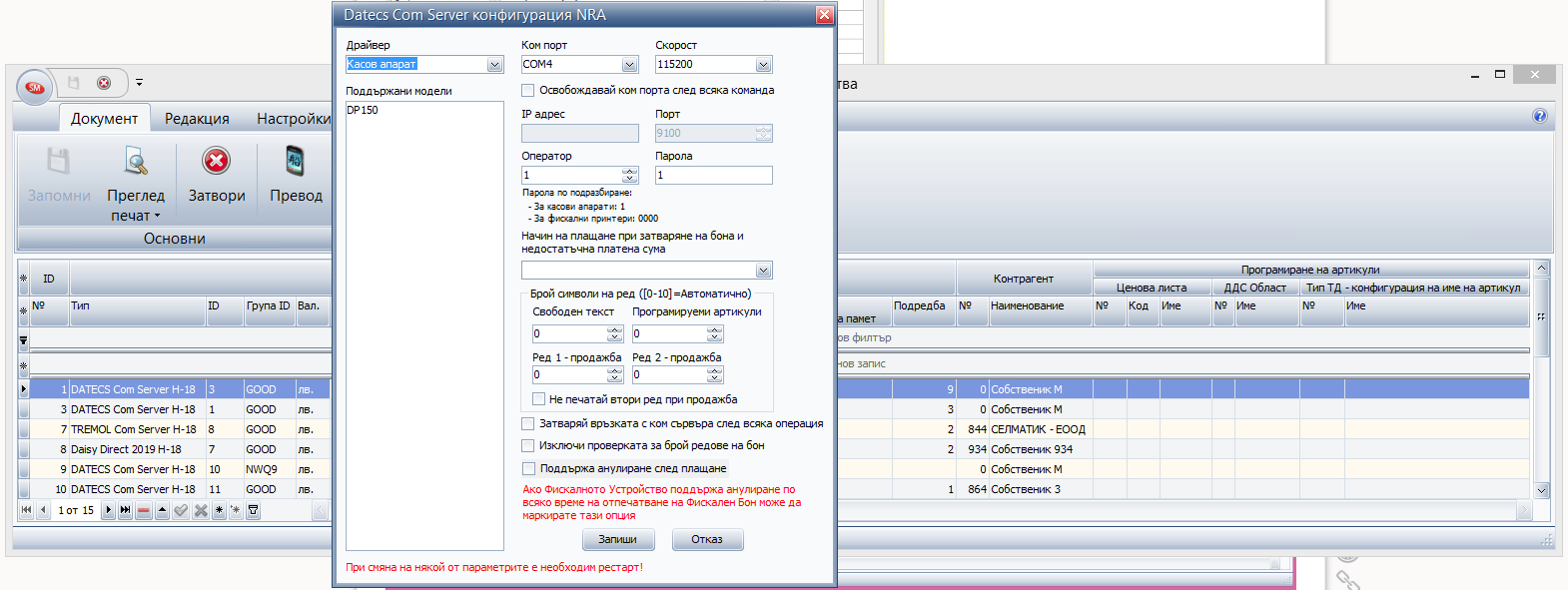The height and width of the screenshot is (590, 1568).
Task: Click the red minus delete record icon
Action: [143, 510]
